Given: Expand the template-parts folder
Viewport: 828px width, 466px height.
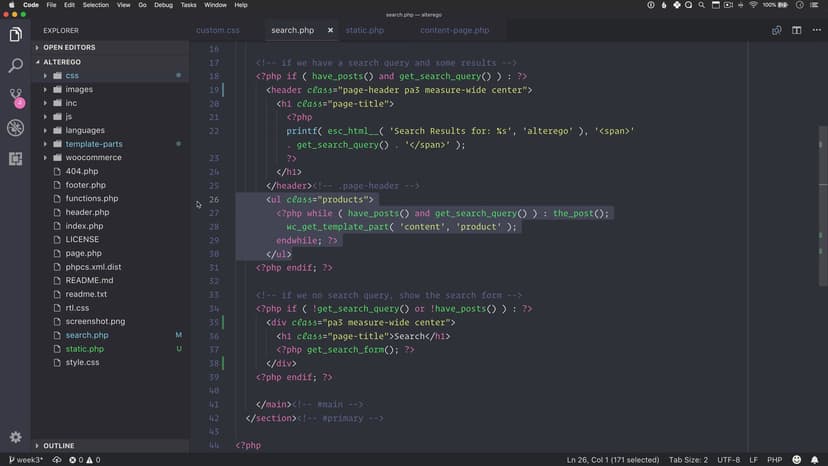Looking at the screenshot, I should [93, 144].
